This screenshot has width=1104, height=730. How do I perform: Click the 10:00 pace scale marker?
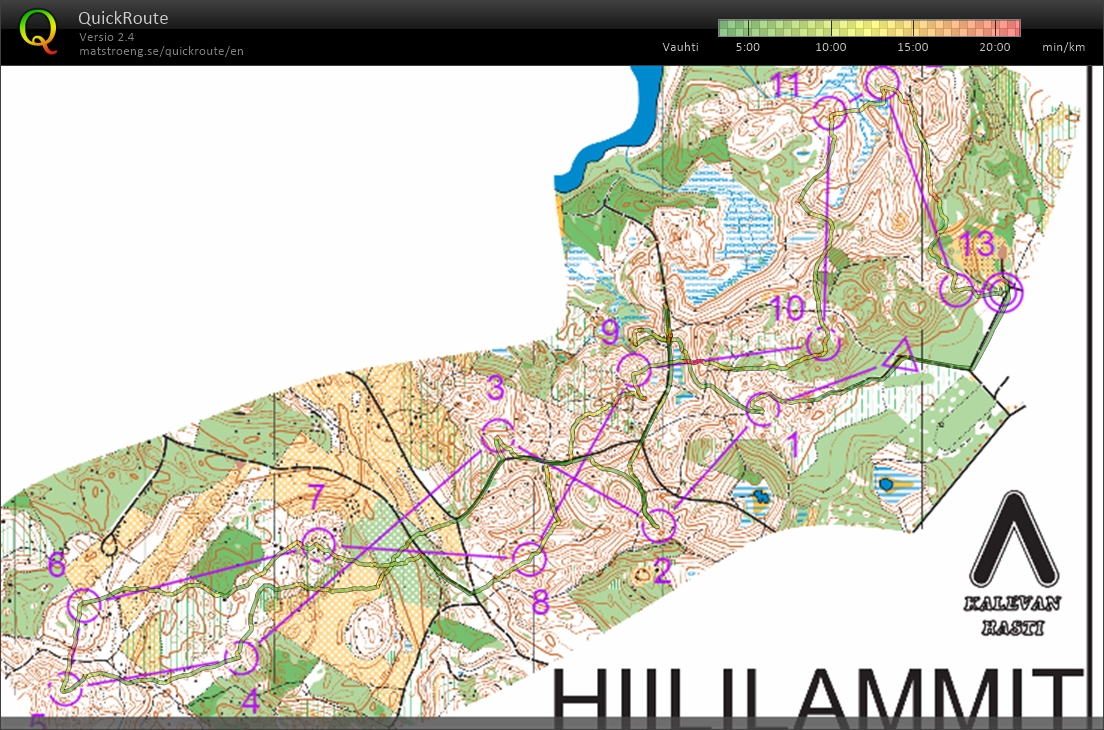tap(829, 47)
